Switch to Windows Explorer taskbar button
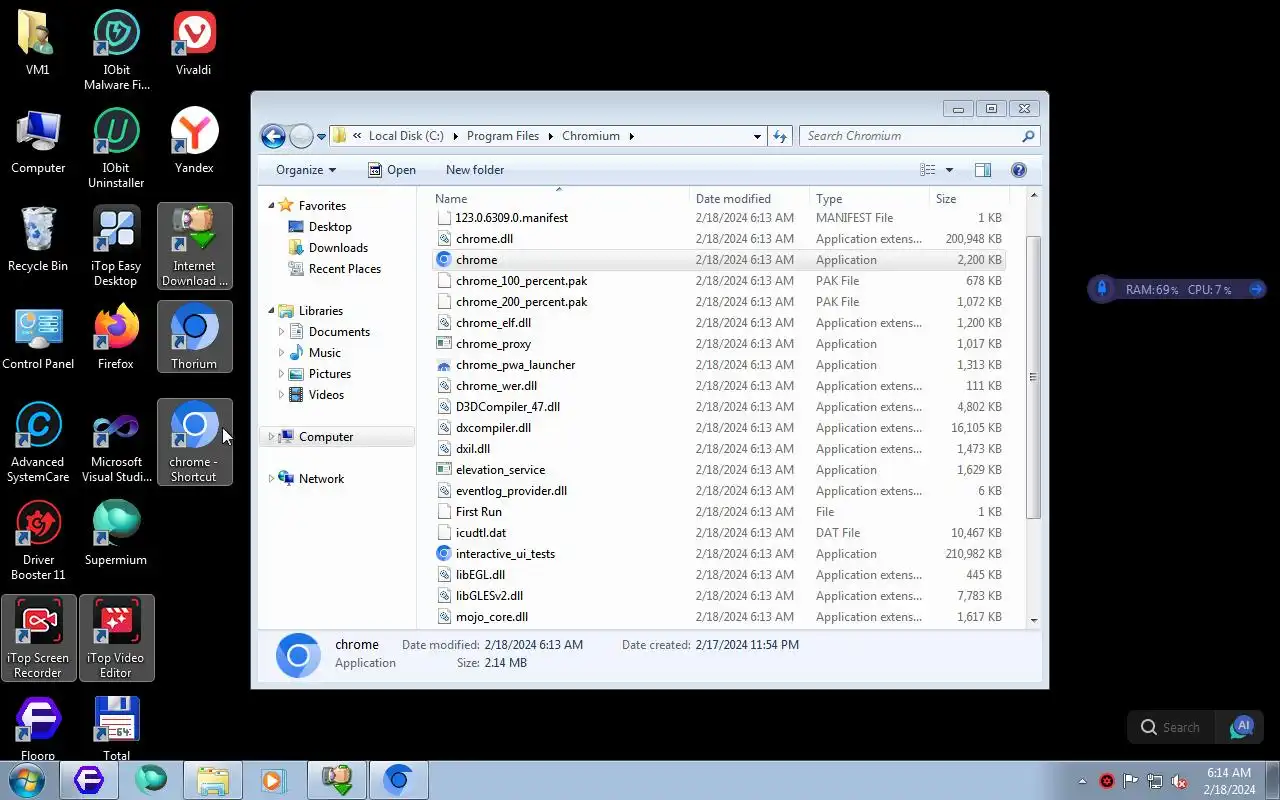This screenshot has height=800, width=1280. tap(213, 780)
